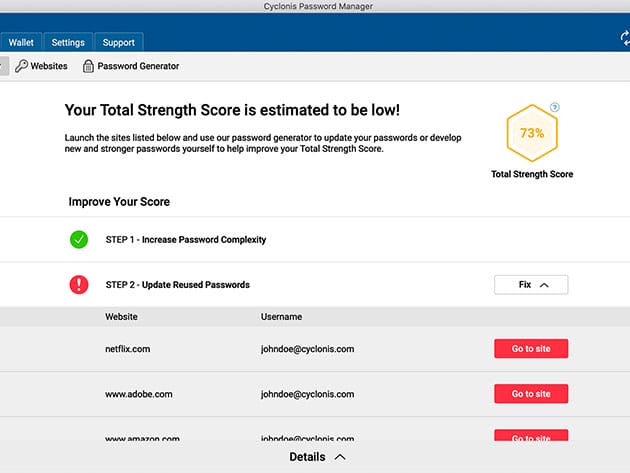Go to the Support tab
Image resolution: width=630 pixels, height=473 pixels.
click(x=119, y=43)
